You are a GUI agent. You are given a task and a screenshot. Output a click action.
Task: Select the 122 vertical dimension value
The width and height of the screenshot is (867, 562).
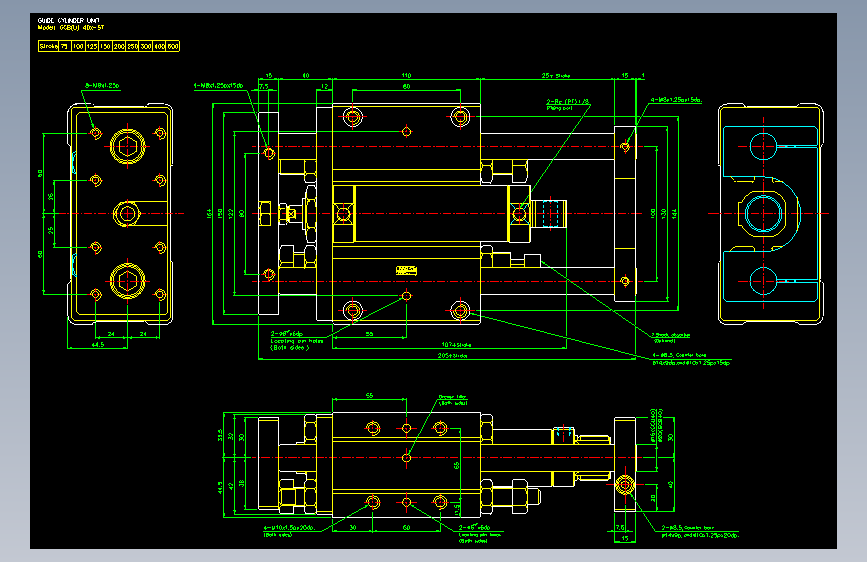pyautogui.click(x=231, y=214)
